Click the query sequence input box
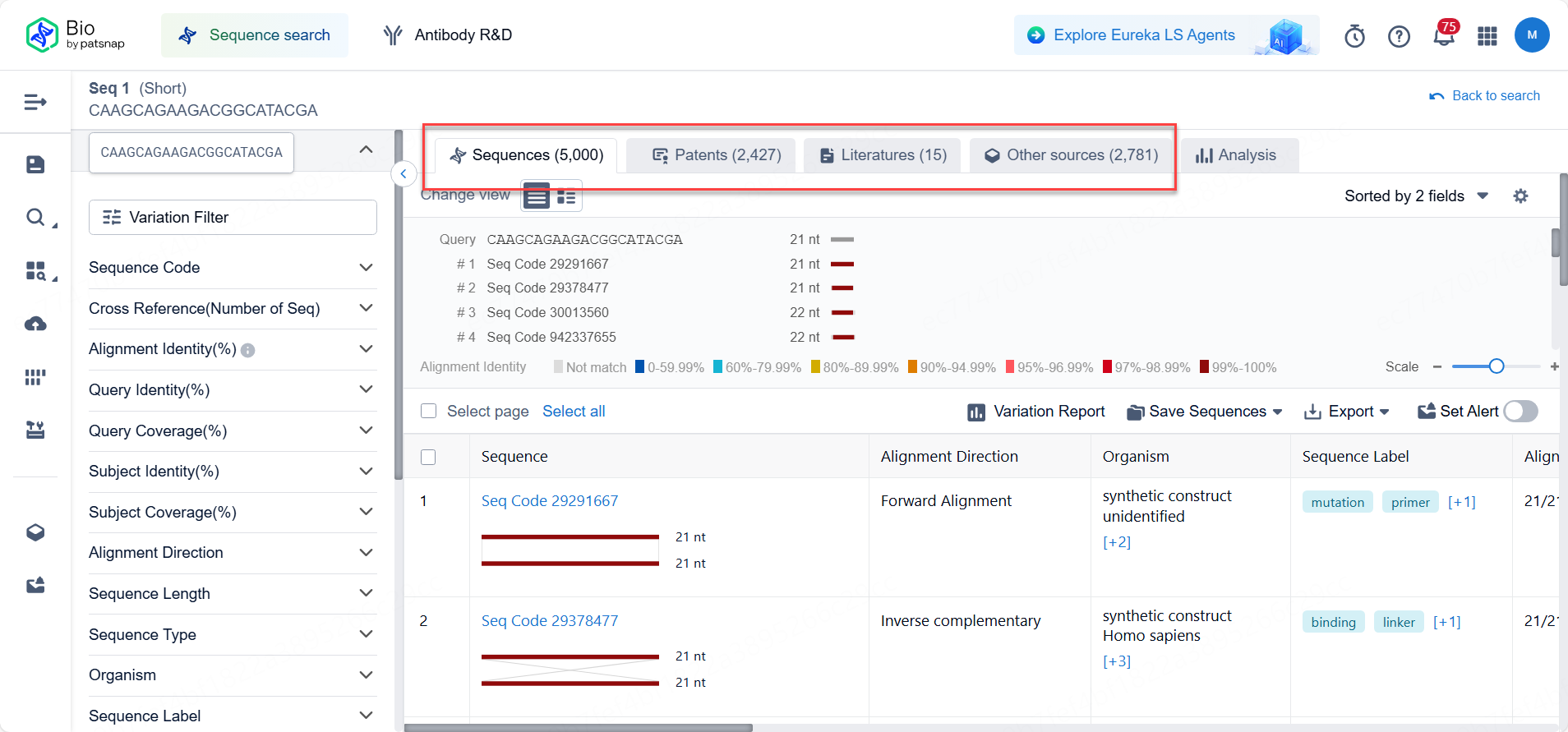The height and width of the screenshot is (732, 1568). coord(191,153)
